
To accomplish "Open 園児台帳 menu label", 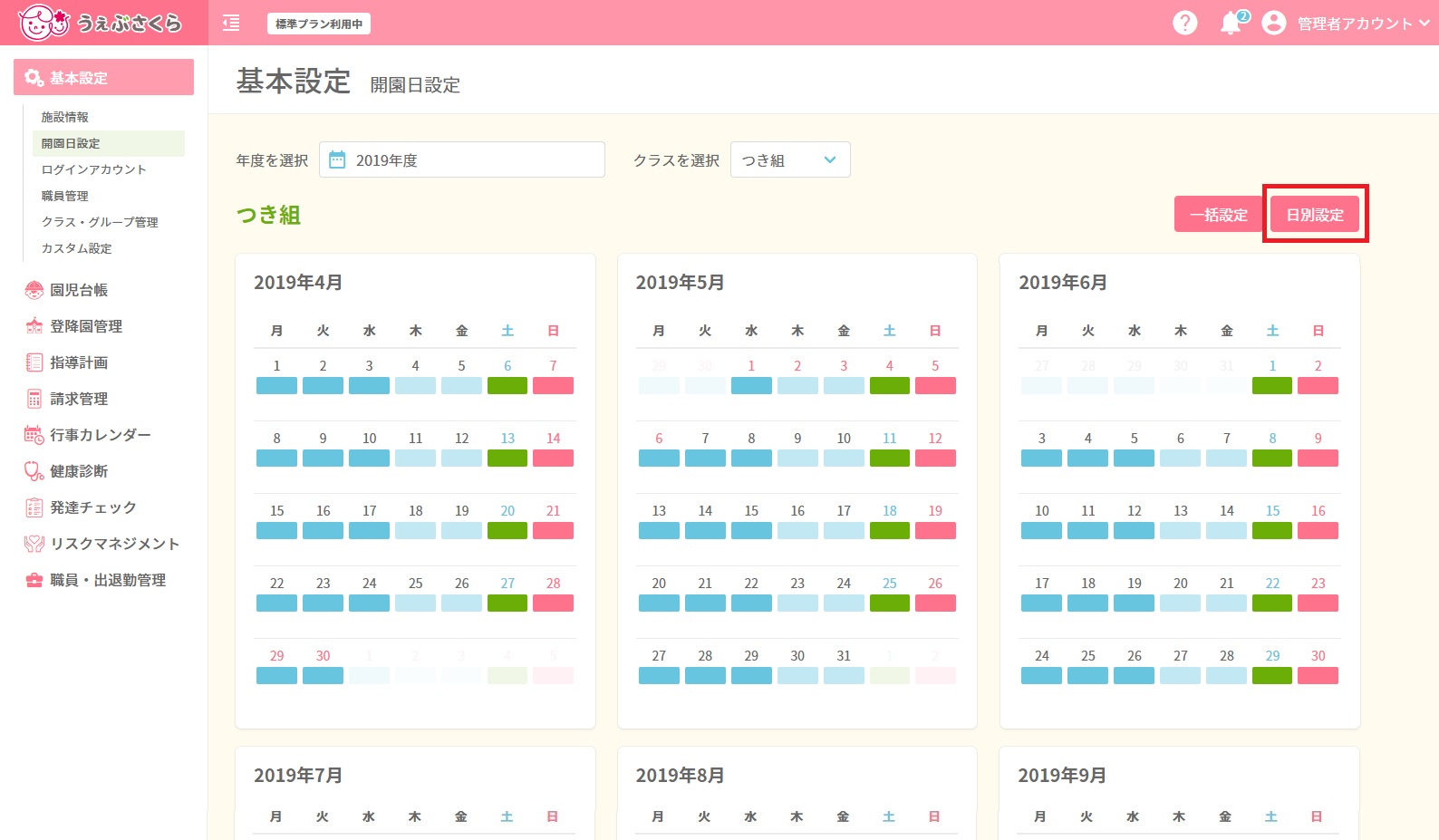I will [x=79, y=290].
